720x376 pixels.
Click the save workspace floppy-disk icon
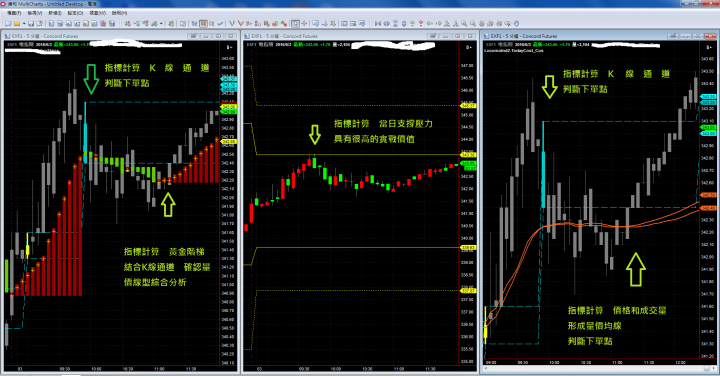tap(31, 23)
